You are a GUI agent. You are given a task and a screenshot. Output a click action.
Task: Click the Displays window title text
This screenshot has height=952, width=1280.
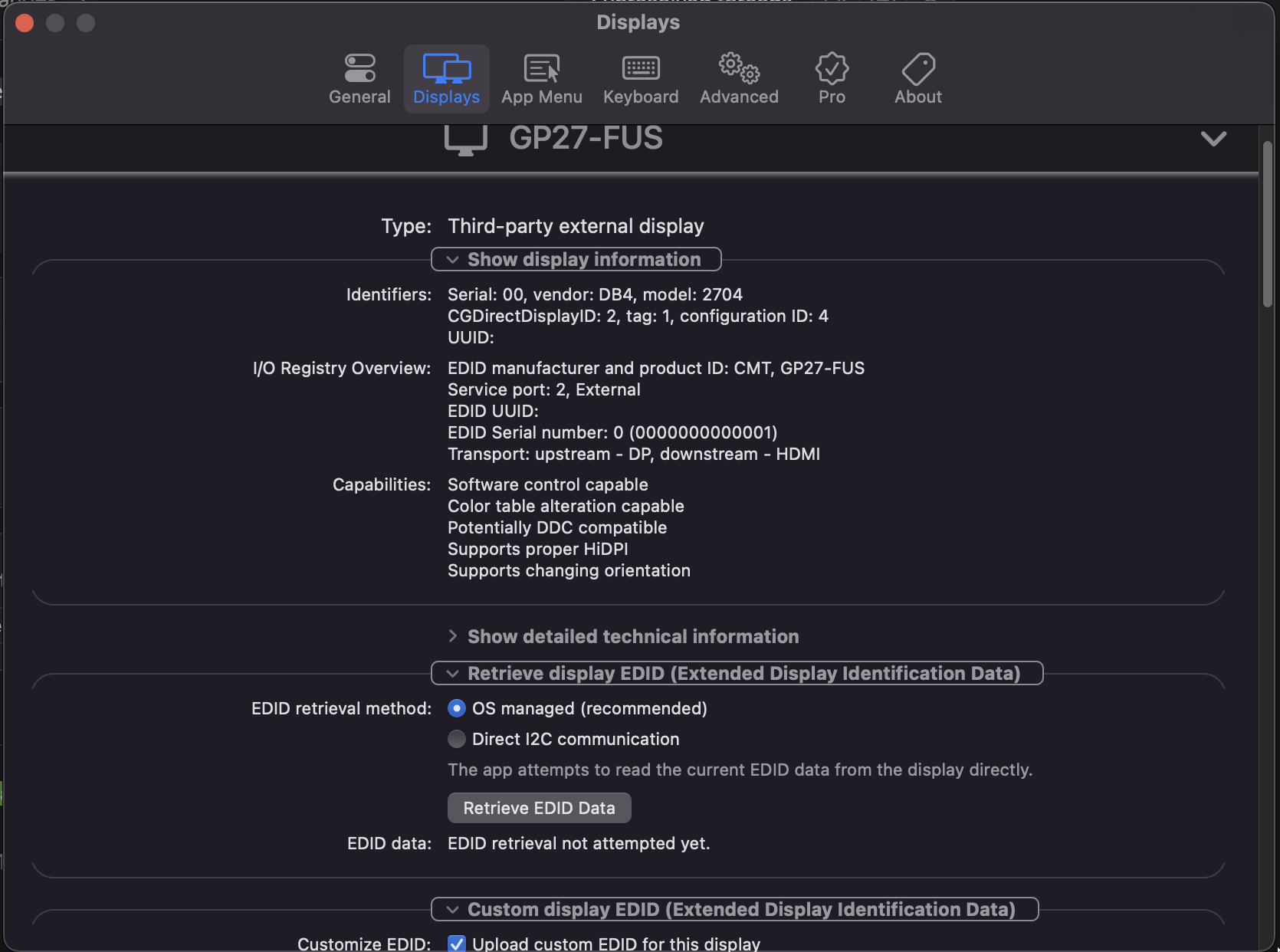point(638,22)
